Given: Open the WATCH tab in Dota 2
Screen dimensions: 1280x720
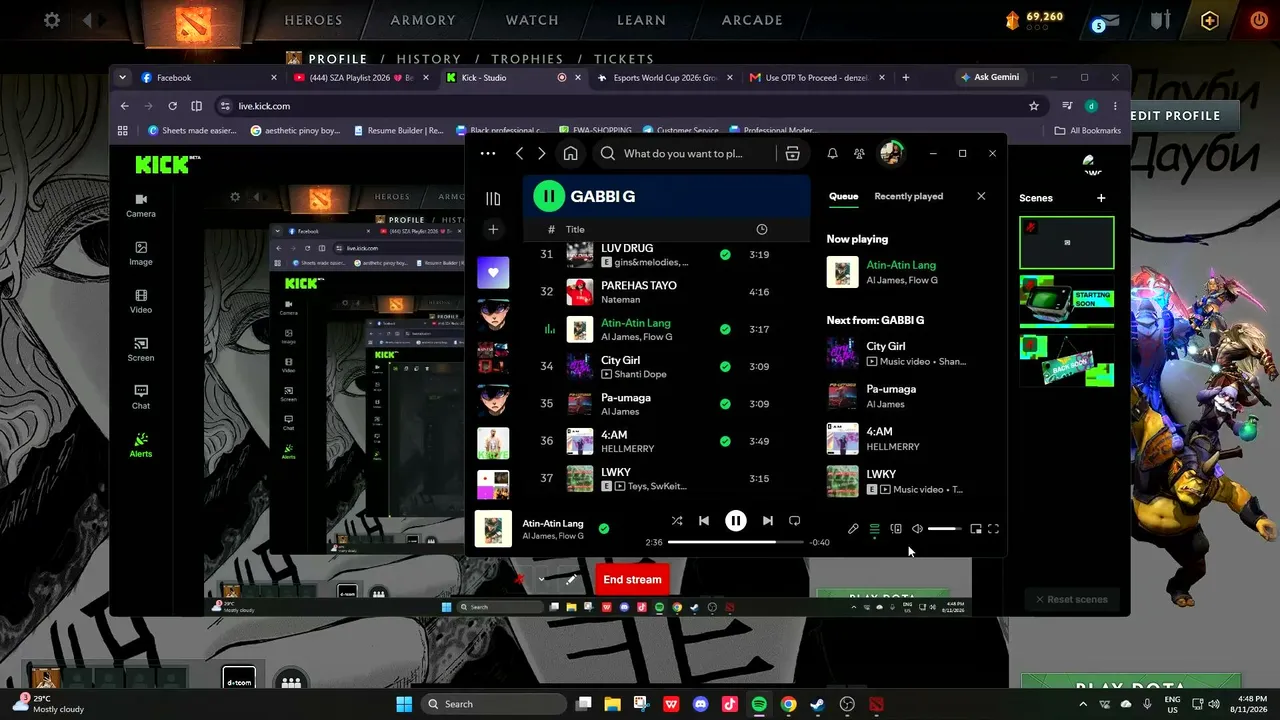Looking at the screenshot, I should (532, 20).
